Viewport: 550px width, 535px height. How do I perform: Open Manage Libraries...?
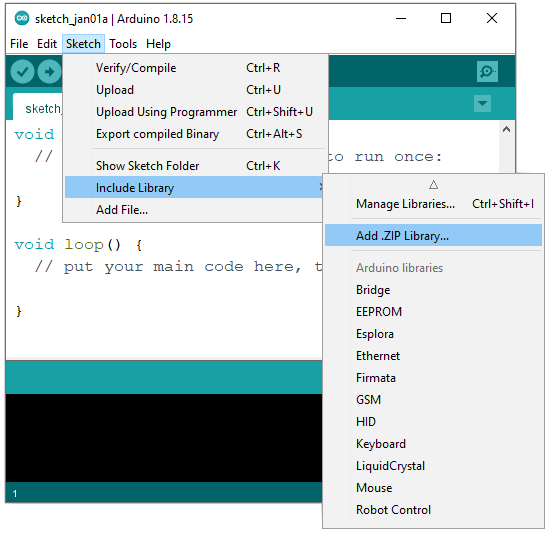(x=433, y=204)
